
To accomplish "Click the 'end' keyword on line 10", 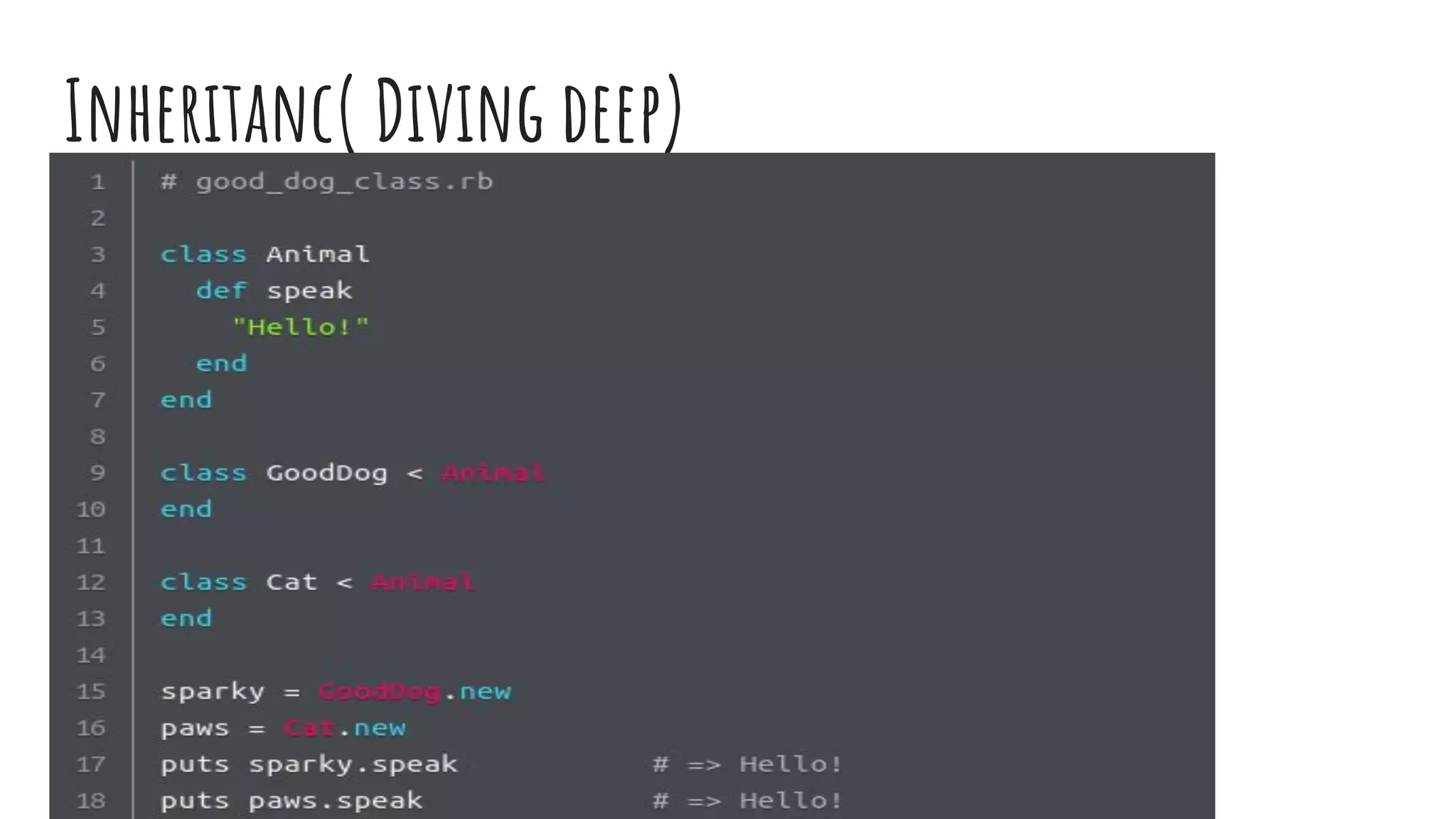I will click(x=186, y=510).
